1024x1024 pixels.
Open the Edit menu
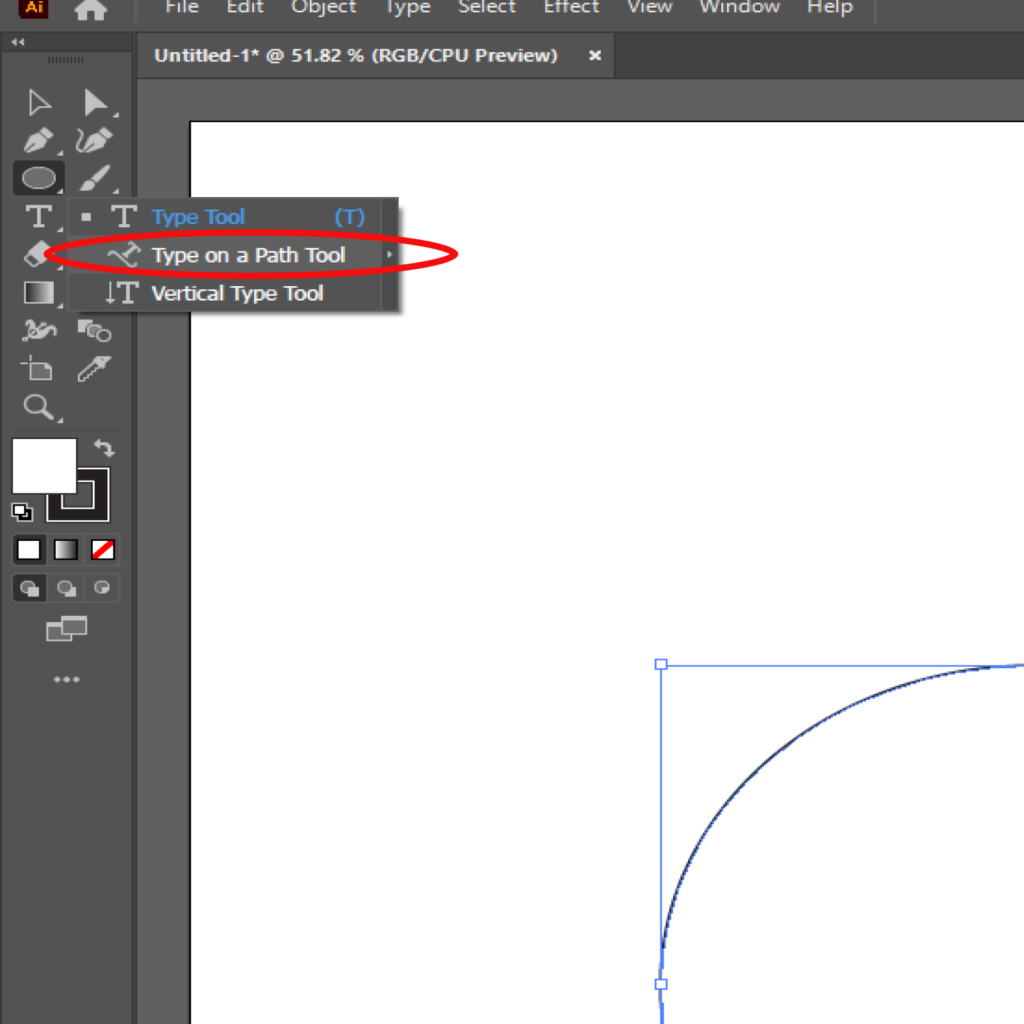[x=245, y=7]
